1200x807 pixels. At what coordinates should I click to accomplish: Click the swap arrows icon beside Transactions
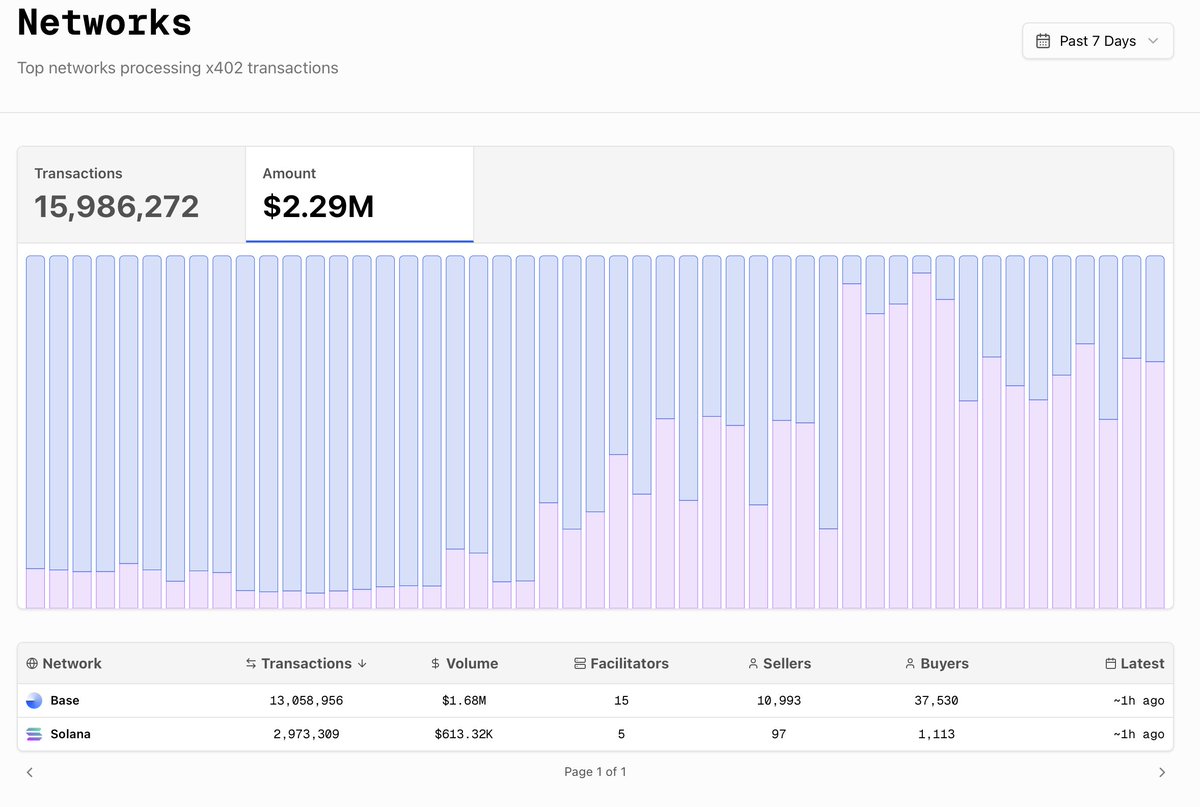tap(251, 664)
